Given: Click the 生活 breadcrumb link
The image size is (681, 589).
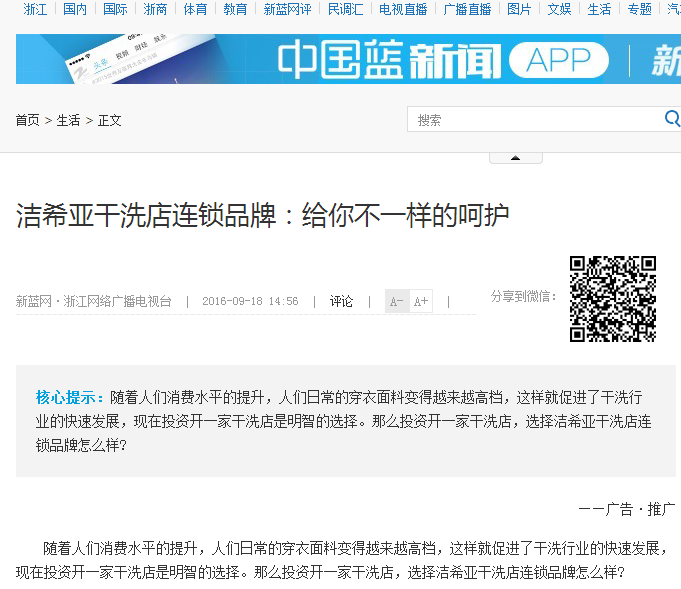Looking at the screenshot, I should (68, 120).
